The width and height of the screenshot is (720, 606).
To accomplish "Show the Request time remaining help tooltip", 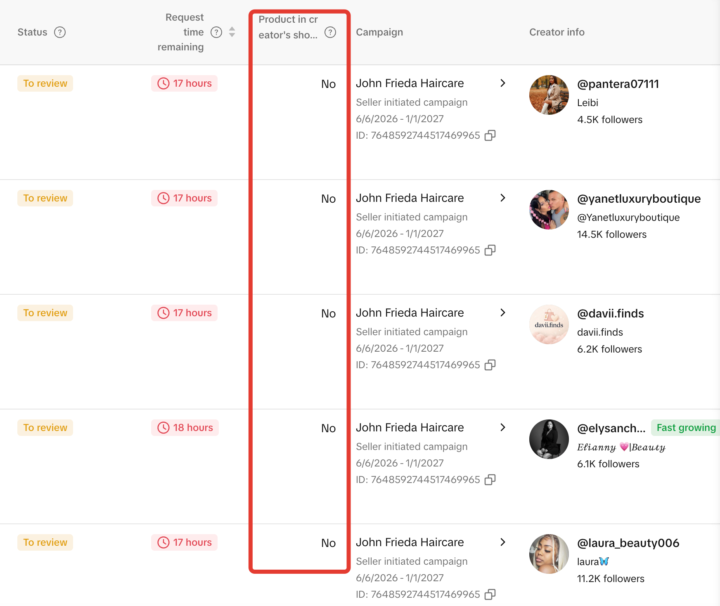I will (216, 32).
